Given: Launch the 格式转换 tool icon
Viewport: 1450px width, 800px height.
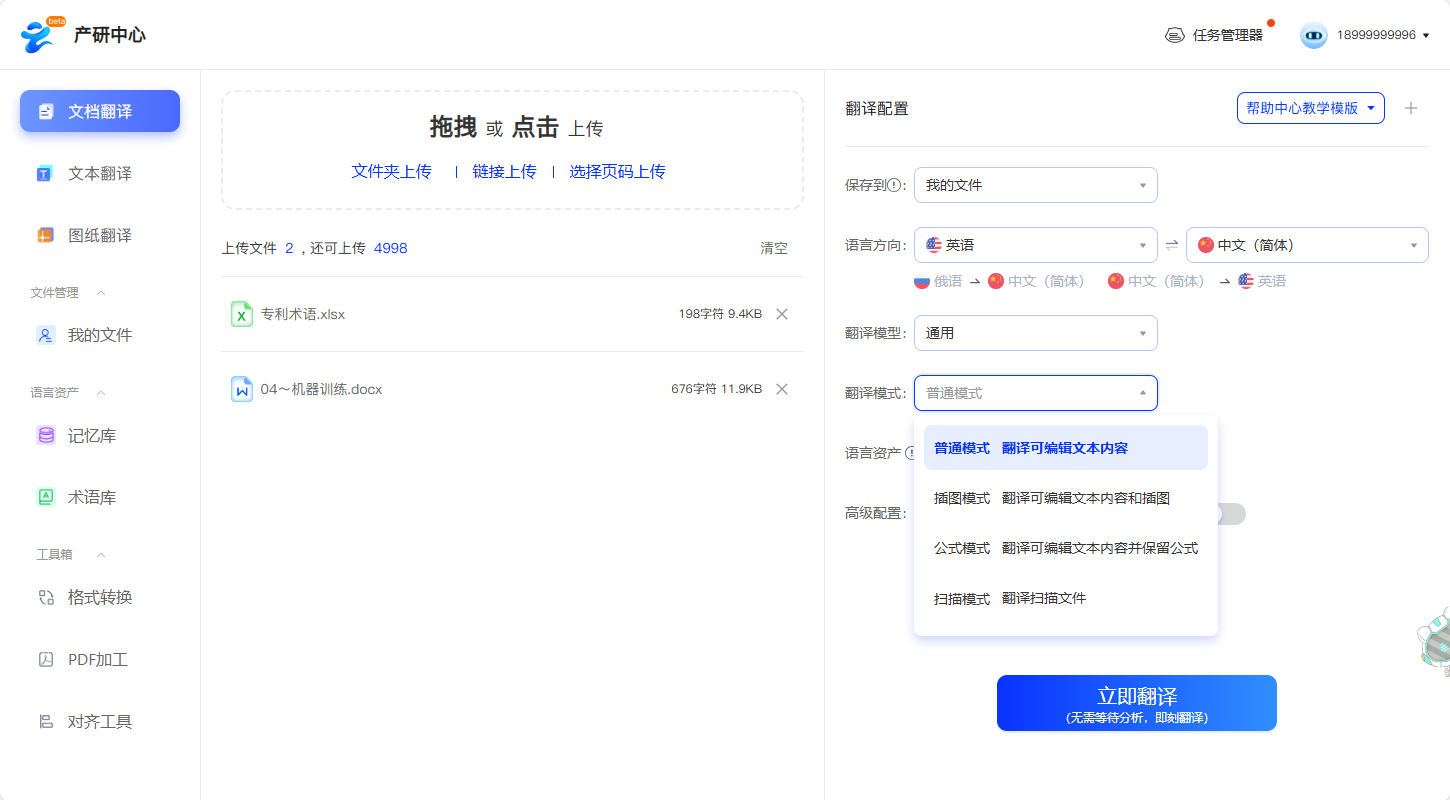Looking at the screenshot, I should 46,597.
